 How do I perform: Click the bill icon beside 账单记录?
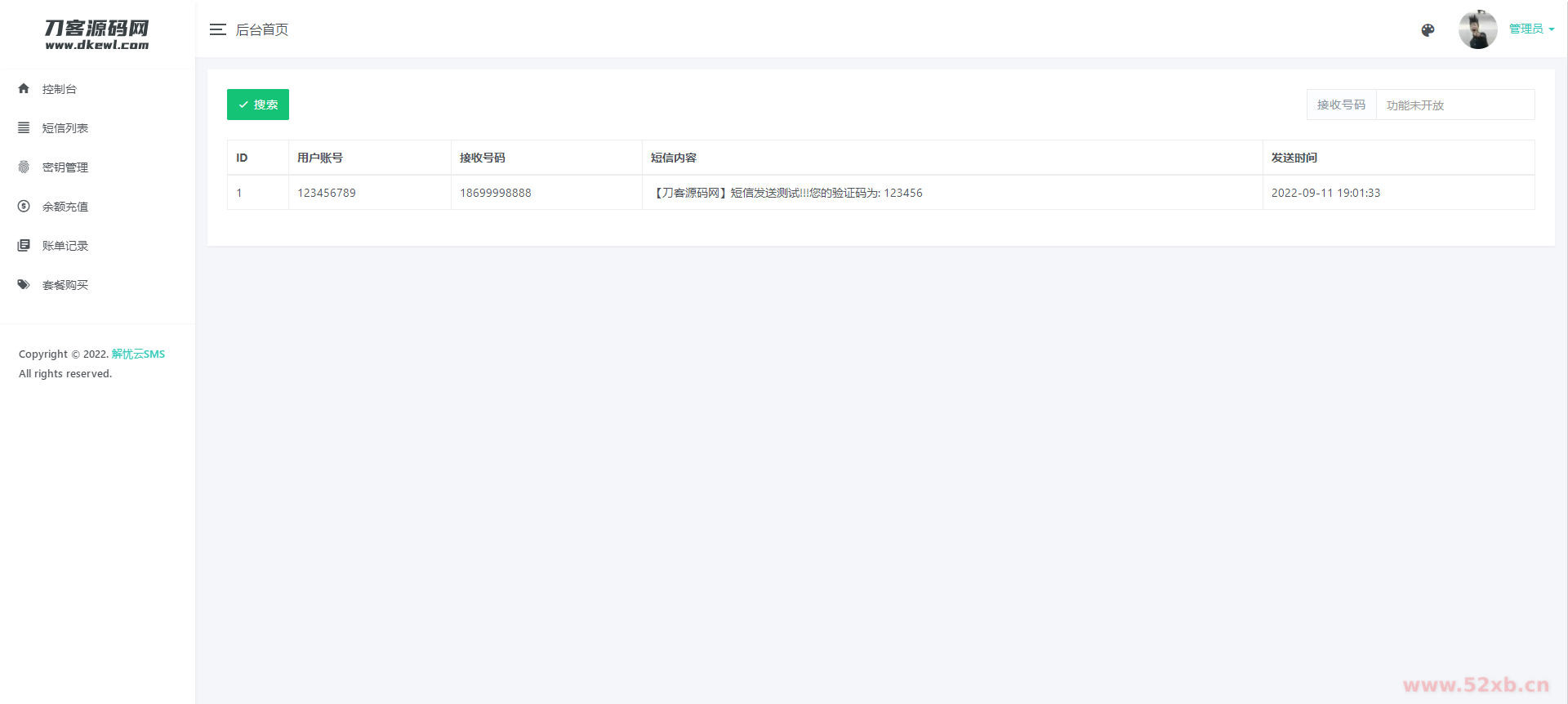(x=24, y=245)
